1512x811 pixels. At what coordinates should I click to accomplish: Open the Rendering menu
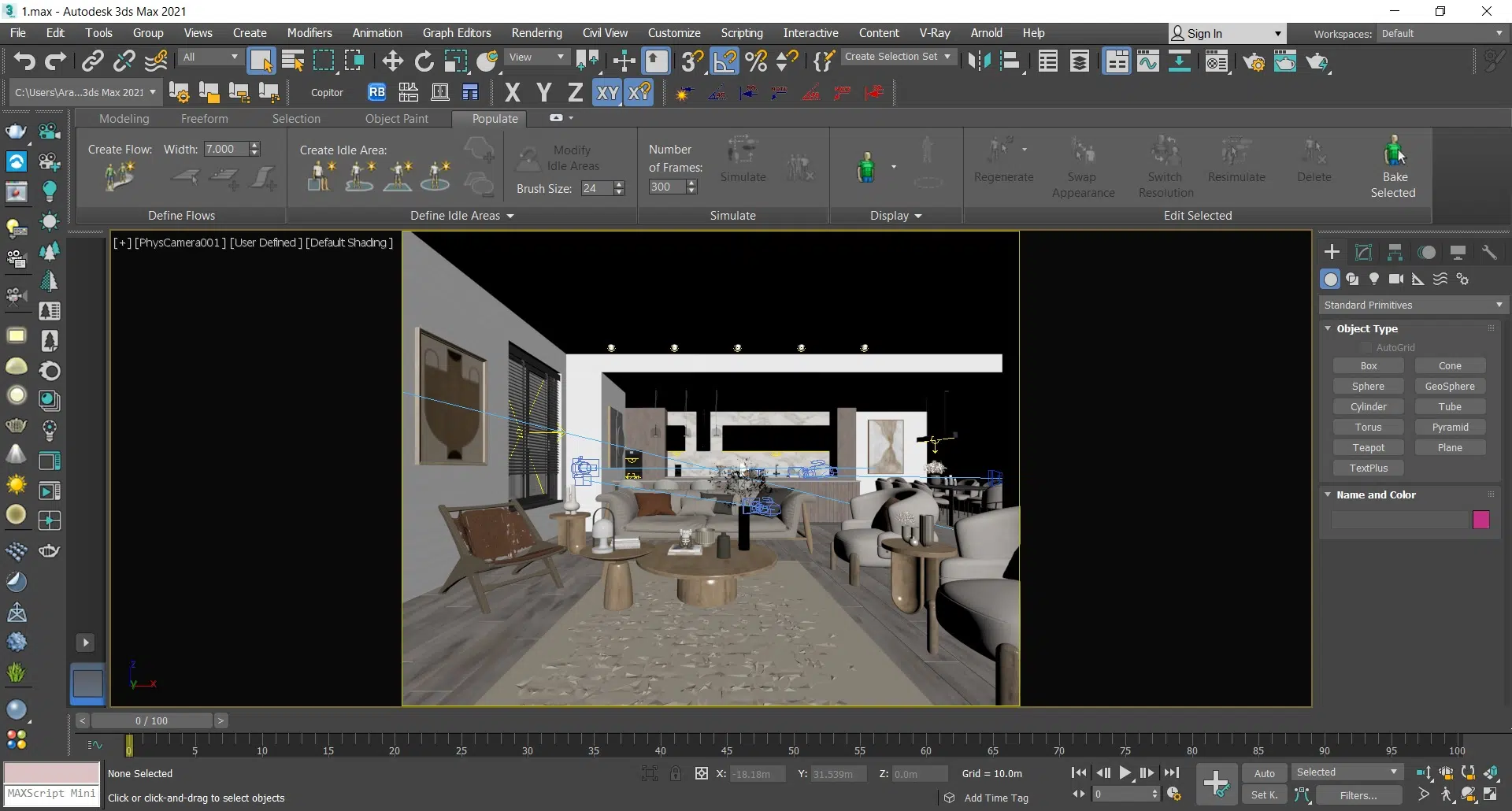[x=536, y=33]
